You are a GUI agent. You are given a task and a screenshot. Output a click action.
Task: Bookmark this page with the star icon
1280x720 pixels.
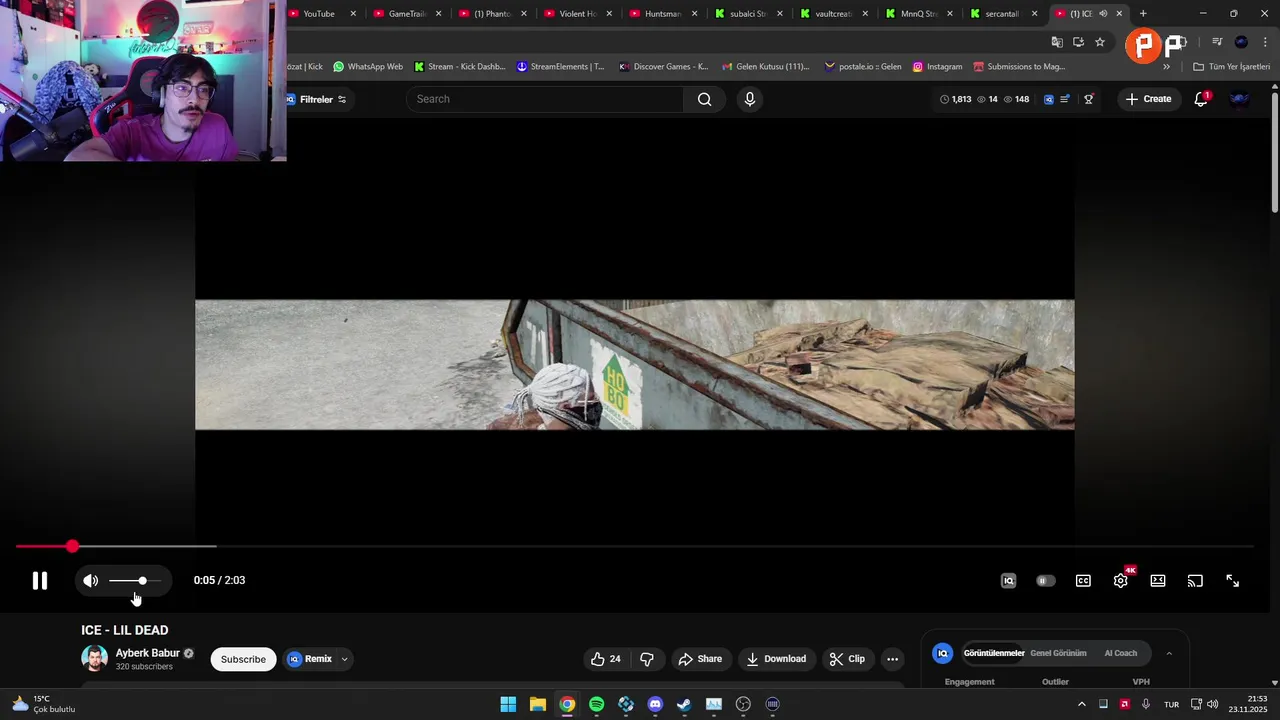(x=1100, y=42)
